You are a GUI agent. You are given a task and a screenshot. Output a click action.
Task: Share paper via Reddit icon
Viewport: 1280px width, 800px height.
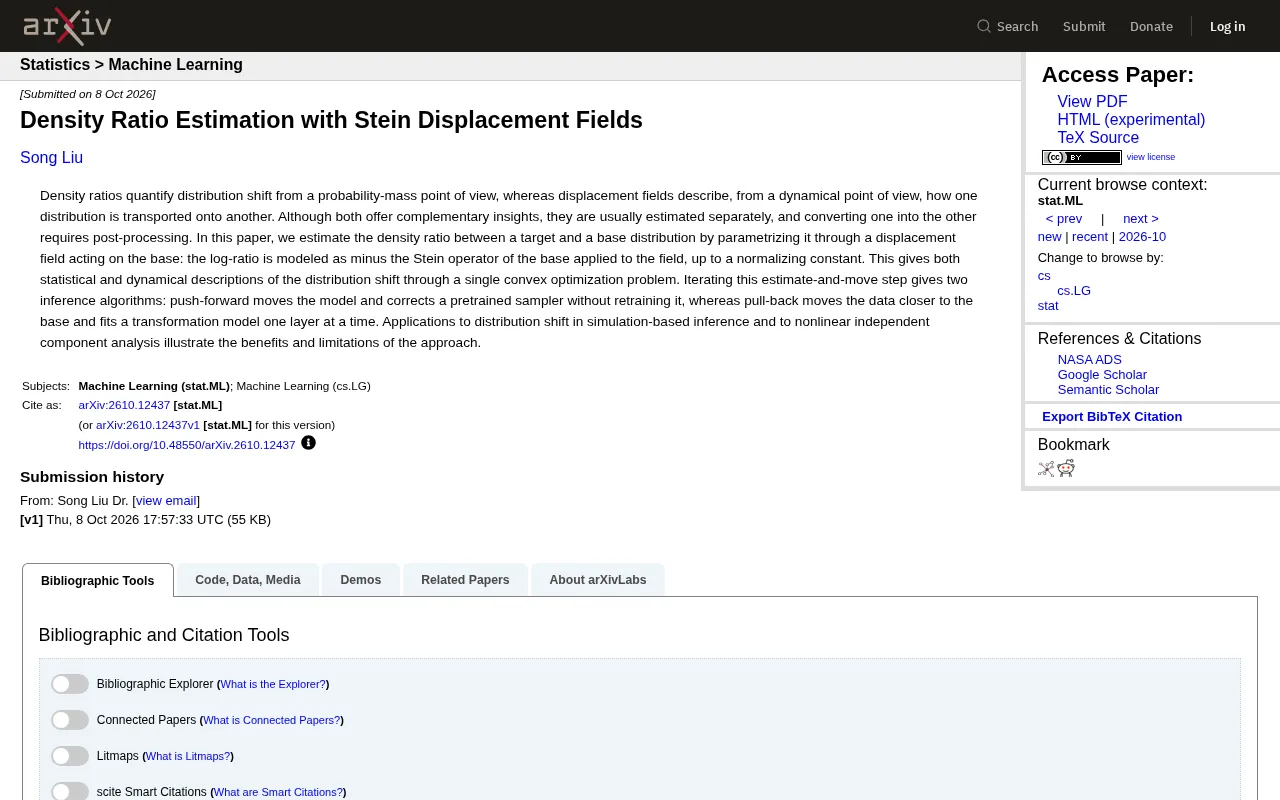pyautogui.click(x=1066, y=468)
